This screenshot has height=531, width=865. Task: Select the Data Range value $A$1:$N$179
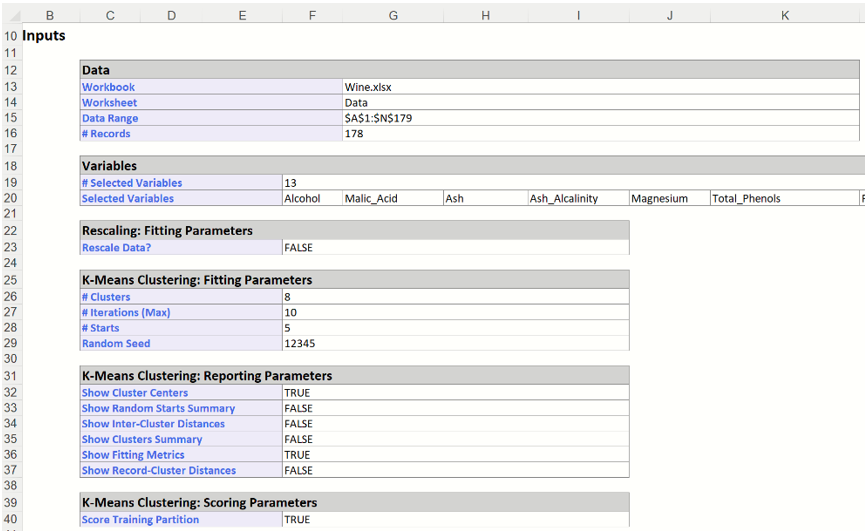click(x=378, y=118)
